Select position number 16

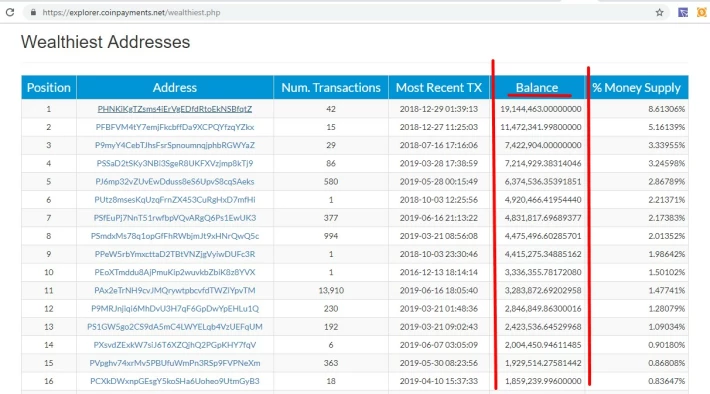point(49,381)
